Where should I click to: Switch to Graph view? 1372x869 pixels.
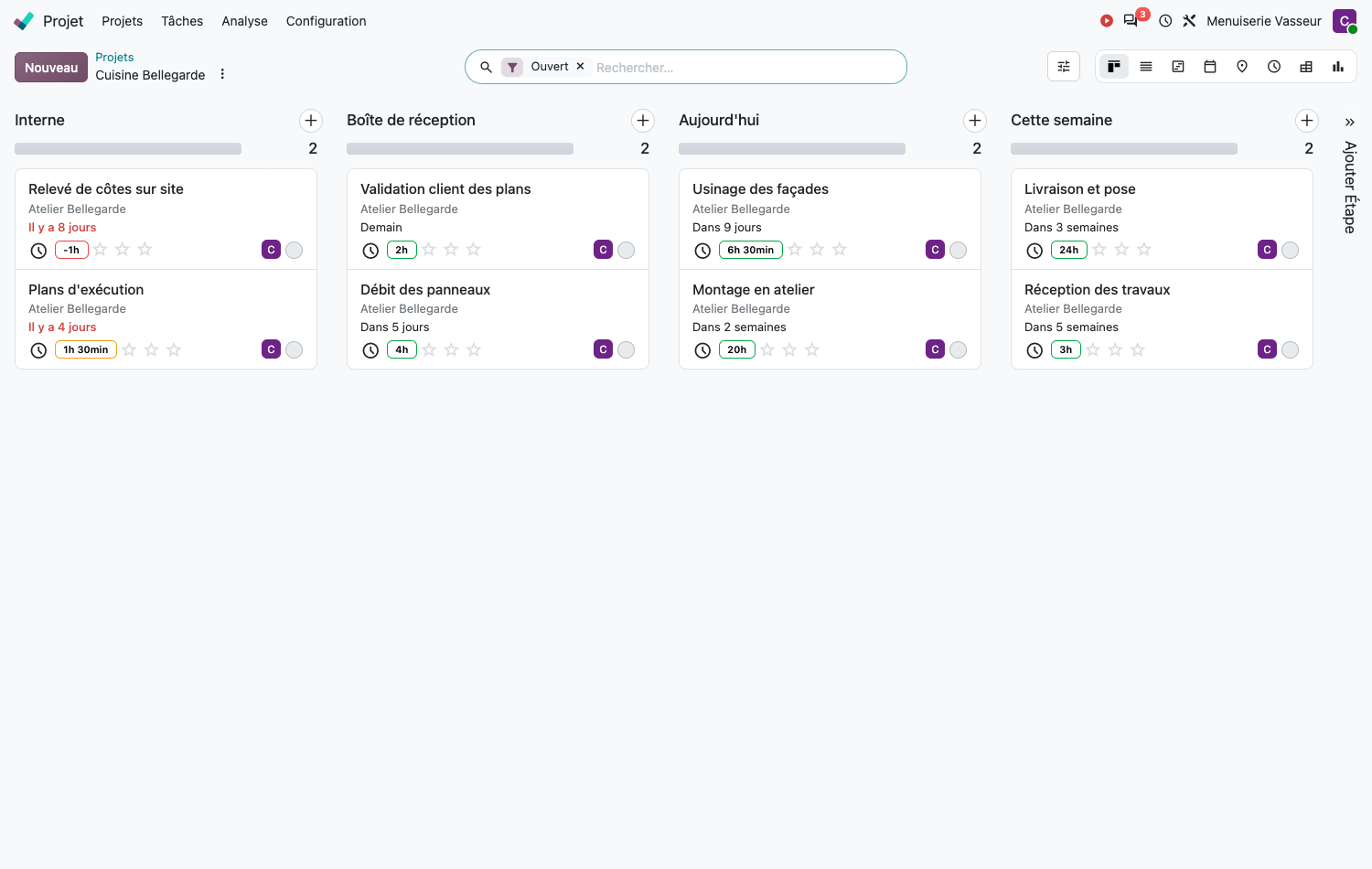pyautogui.click(x=1338, y=67)
